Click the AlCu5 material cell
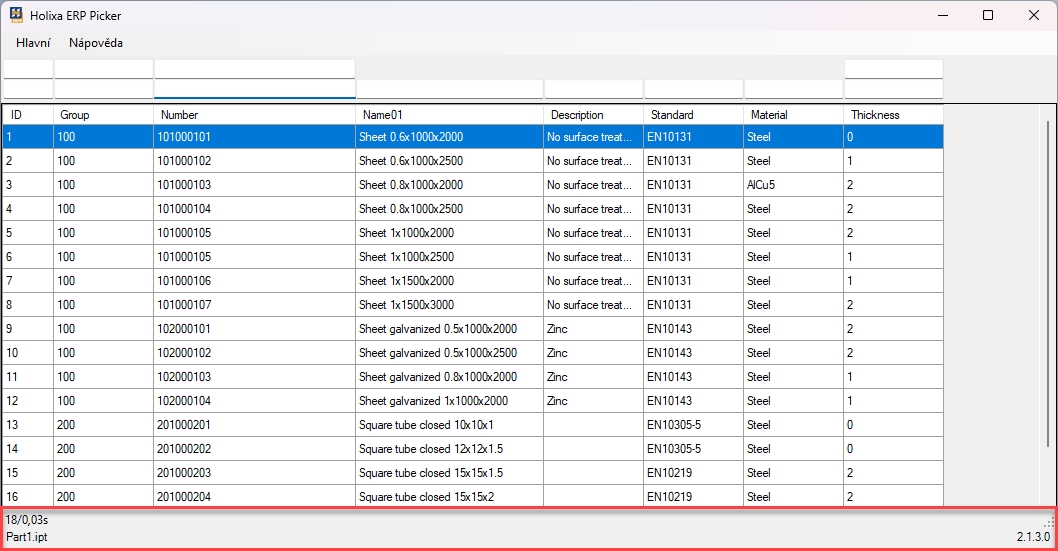 [x=793, y=185]
